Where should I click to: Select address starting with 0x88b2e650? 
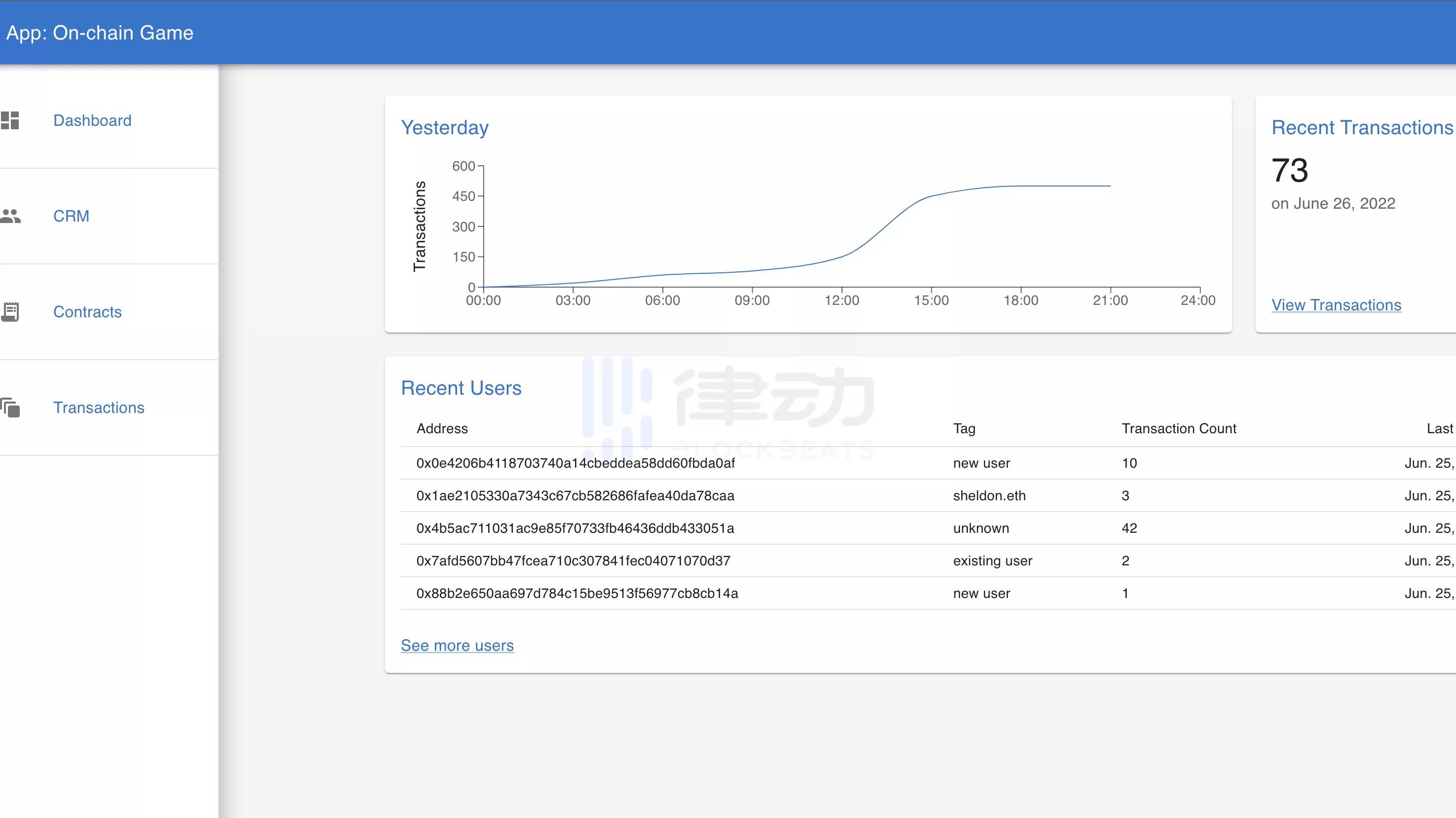point(576,593)
